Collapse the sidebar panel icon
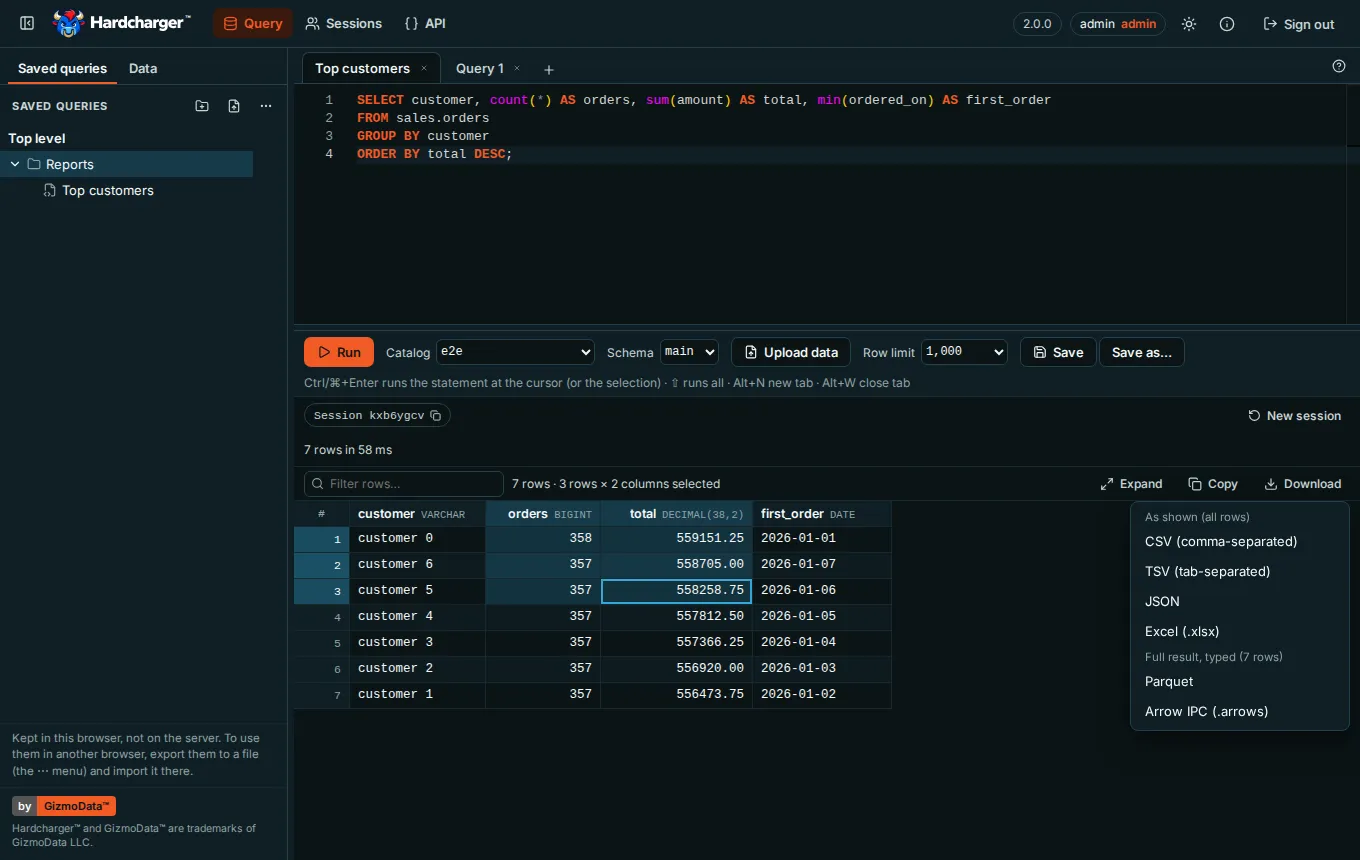 pyautogui.click(x=27, y=23)
